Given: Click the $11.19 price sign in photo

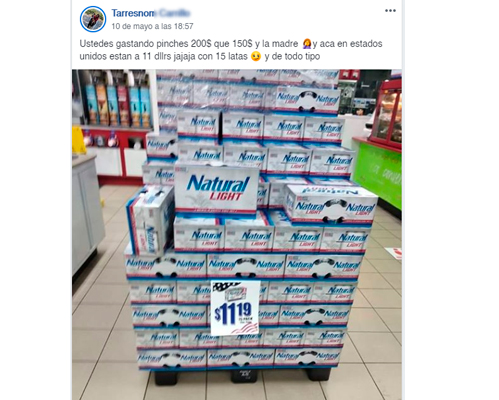Looking at the screenshot, I should [x=235, y=307].
